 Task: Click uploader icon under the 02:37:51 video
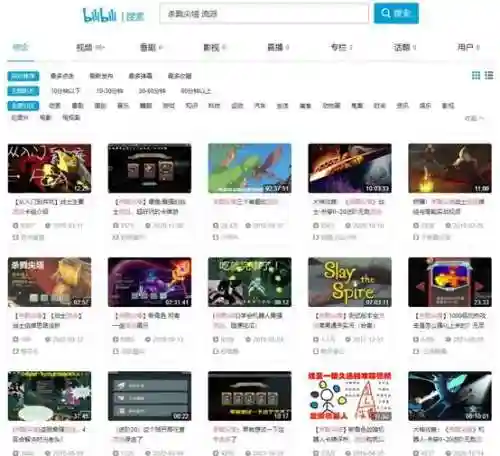point(216,237)
